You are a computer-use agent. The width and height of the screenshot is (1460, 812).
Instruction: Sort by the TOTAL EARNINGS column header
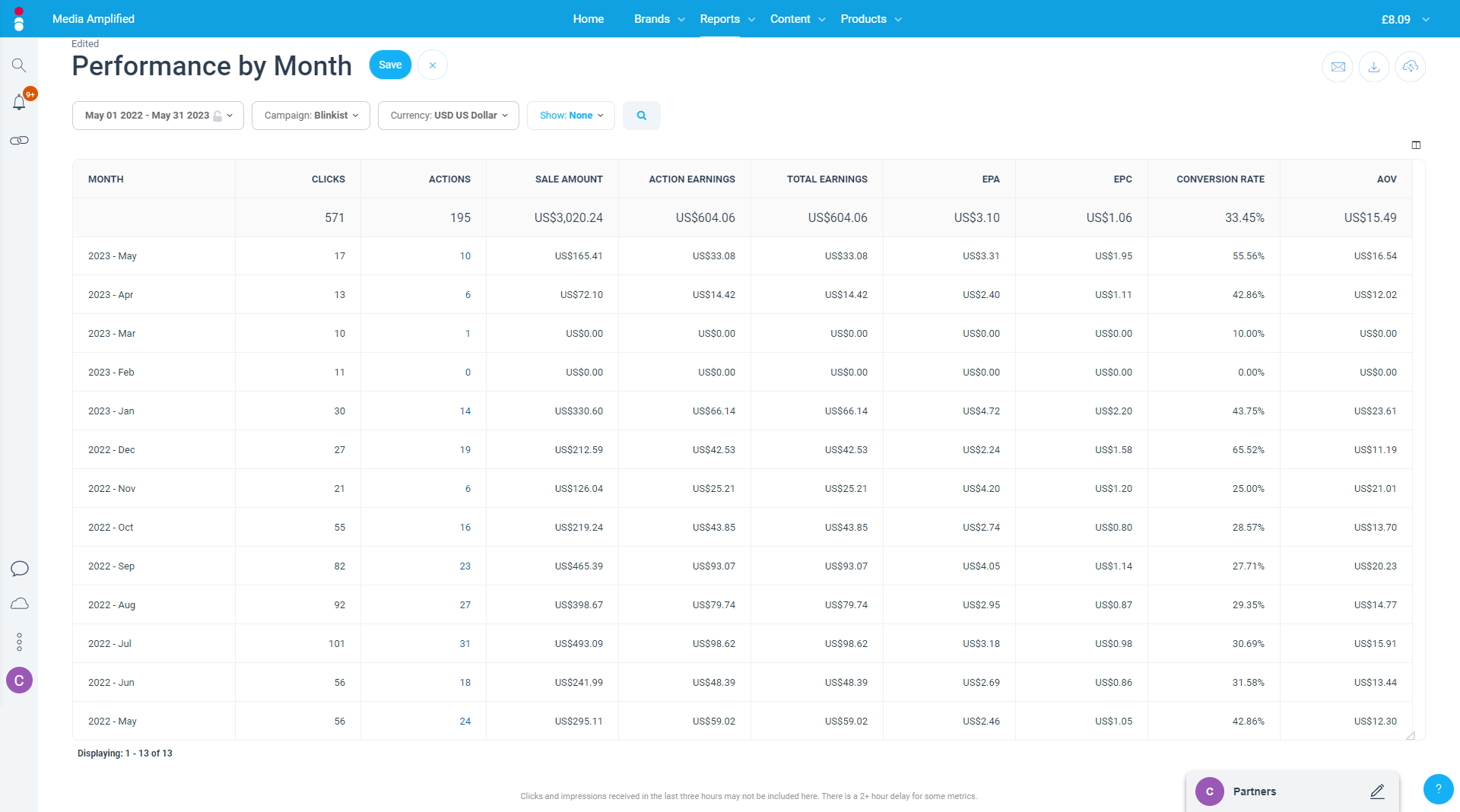827,179
